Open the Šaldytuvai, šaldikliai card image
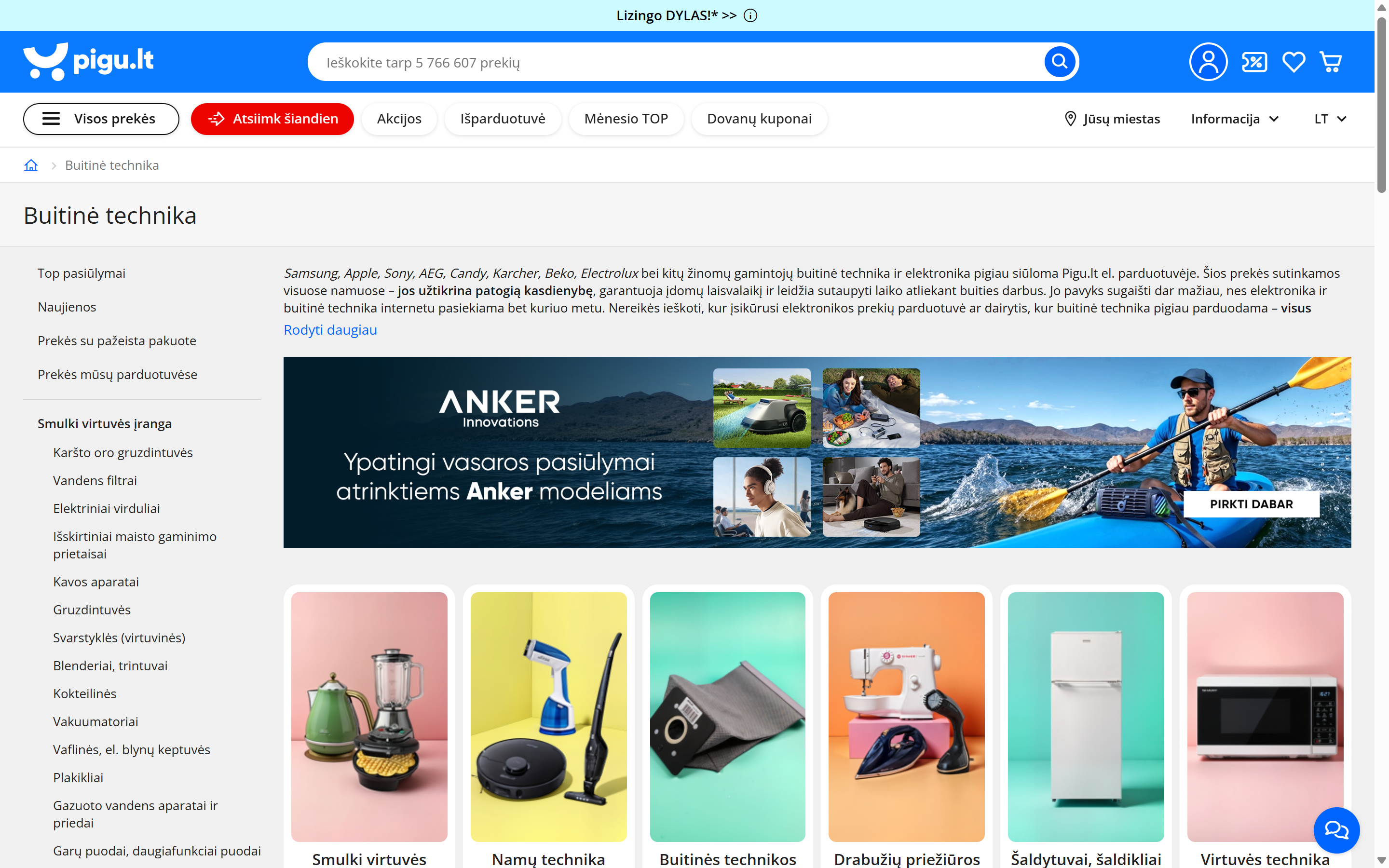1389x868 pixels. pos(1086,717)
